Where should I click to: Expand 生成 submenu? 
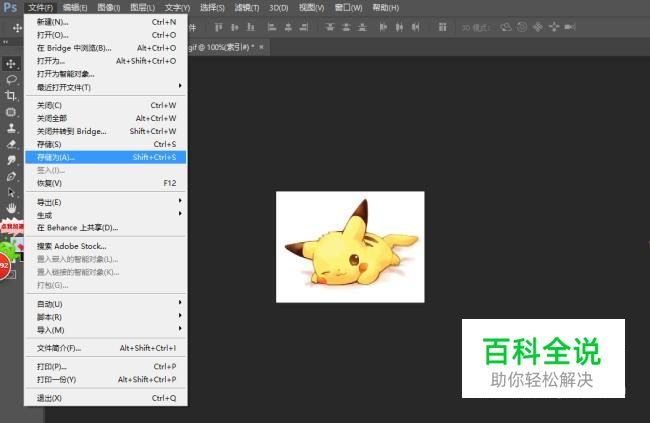[x=105, y=215]
